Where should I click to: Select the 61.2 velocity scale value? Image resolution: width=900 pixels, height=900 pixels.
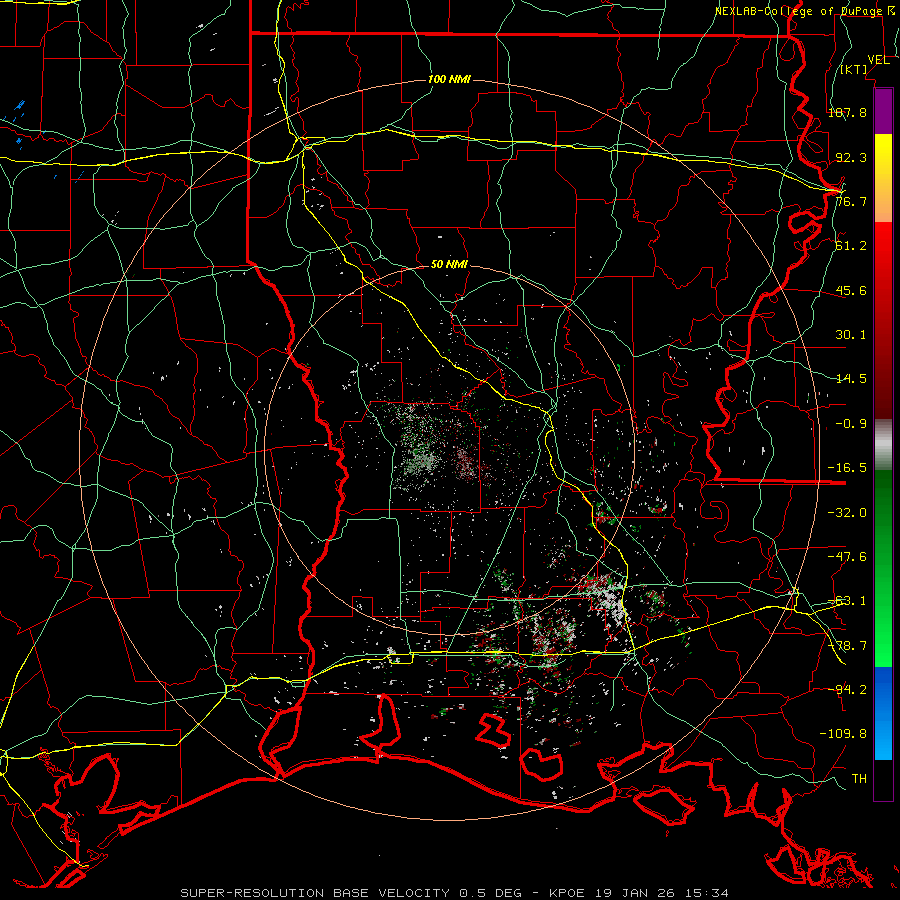[851, 246]
